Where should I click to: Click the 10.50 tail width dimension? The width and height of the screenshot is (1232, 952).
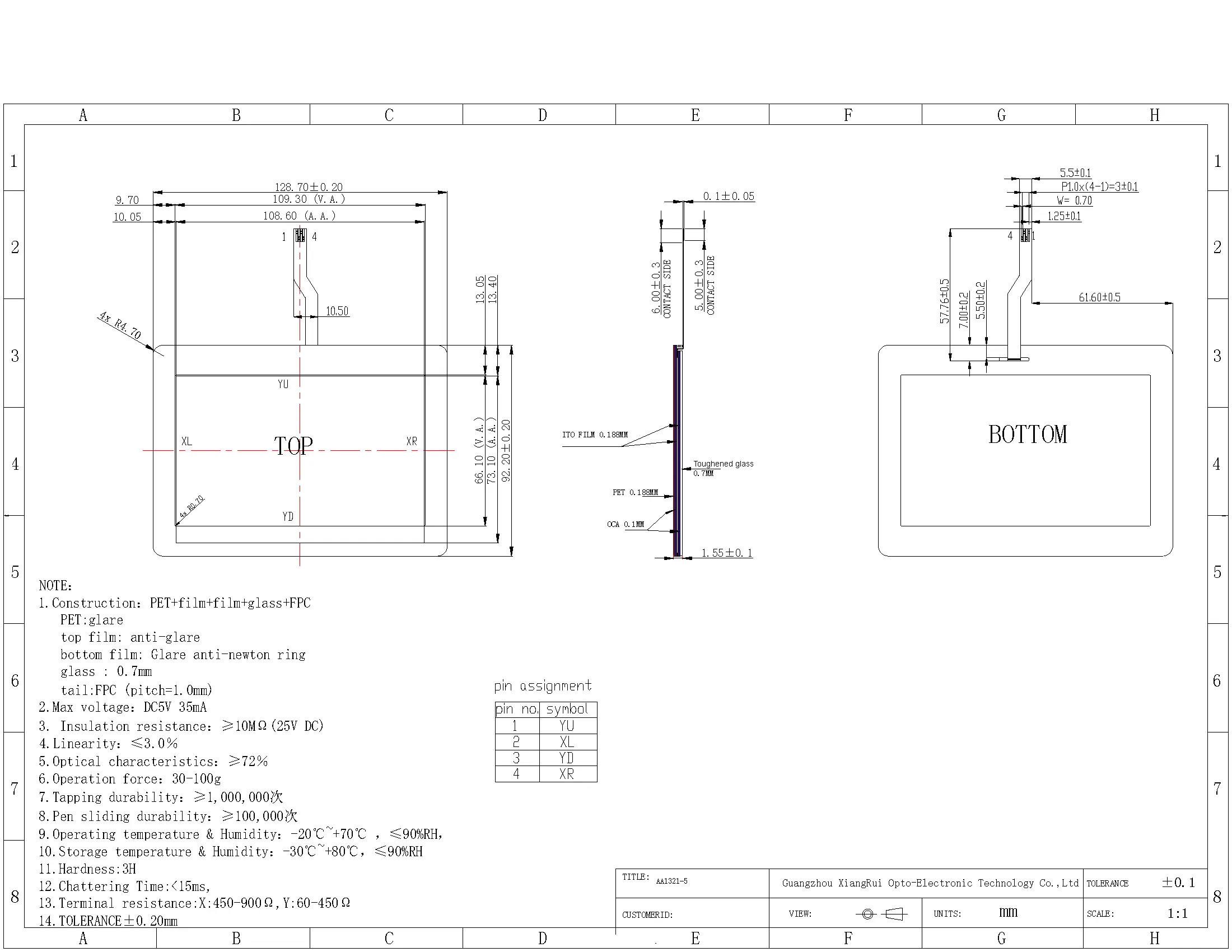[x=337, y=311]
